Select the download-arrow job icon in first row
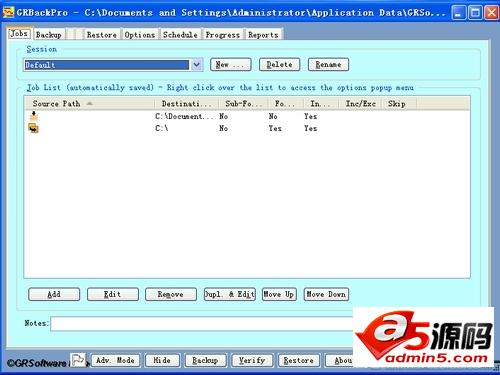 pyautogui.click(x=34, y=116)
